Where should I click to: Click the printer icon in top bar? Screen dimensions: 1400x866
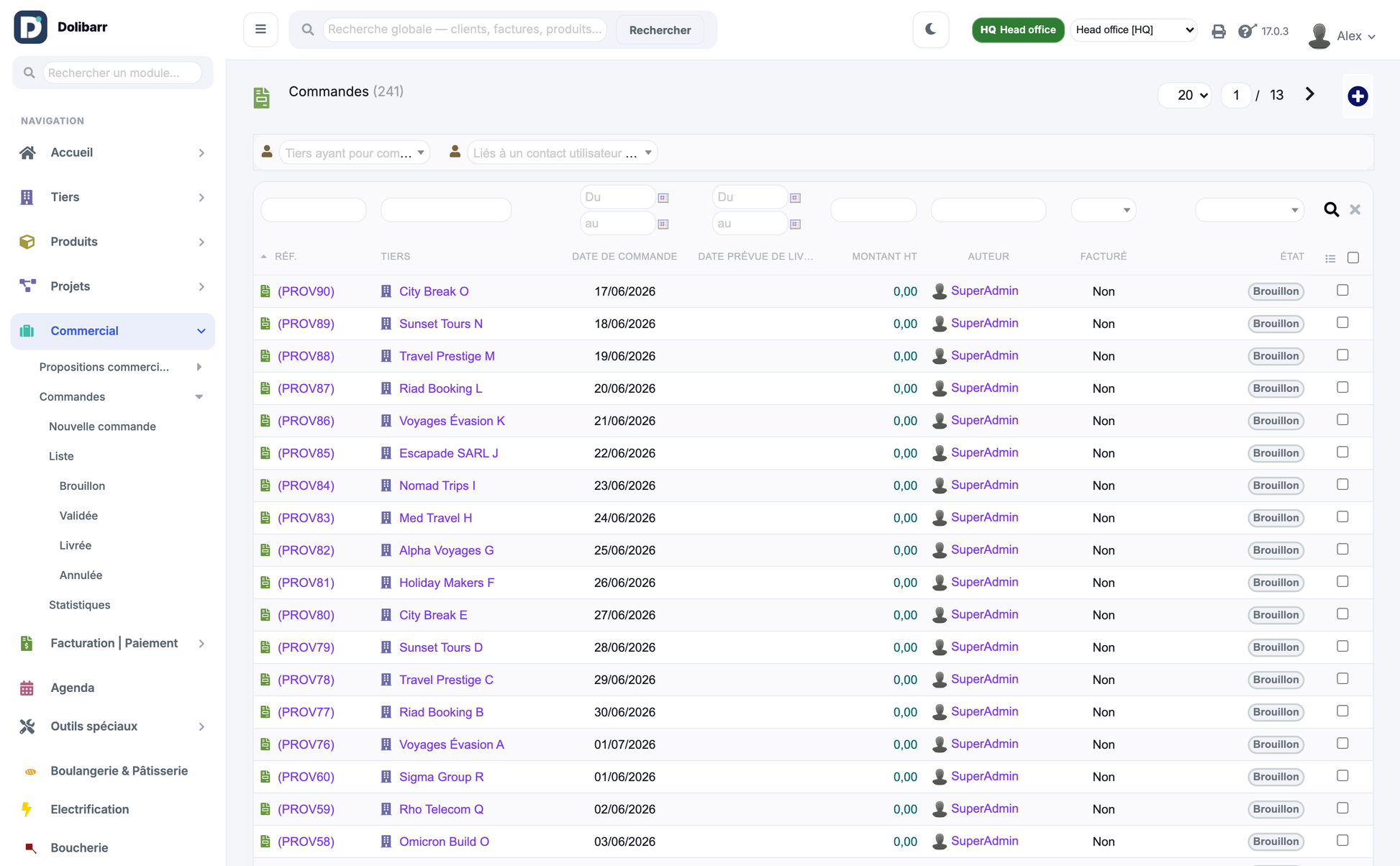coord(1218,31)
